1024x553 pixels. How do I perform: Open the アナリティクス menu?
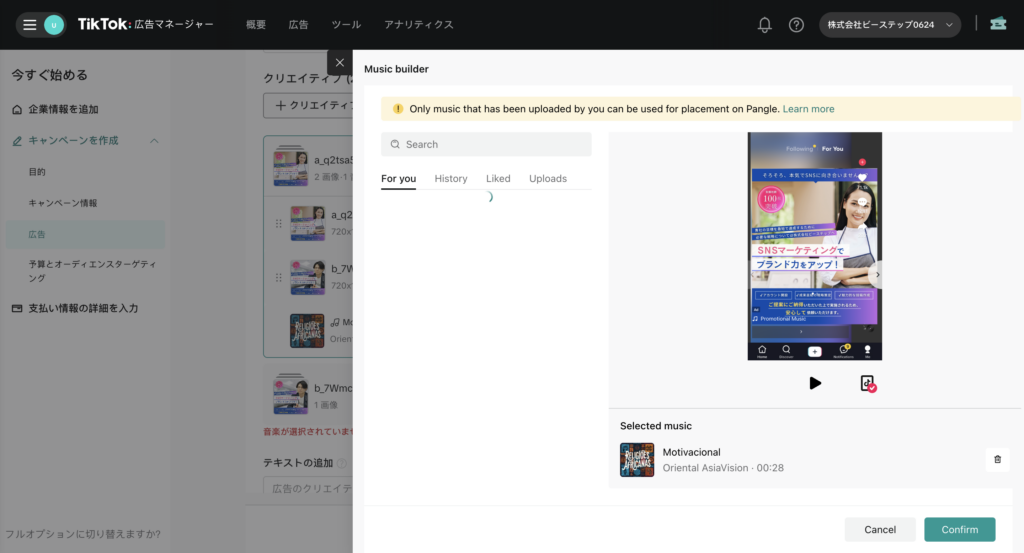coord(419,25)
